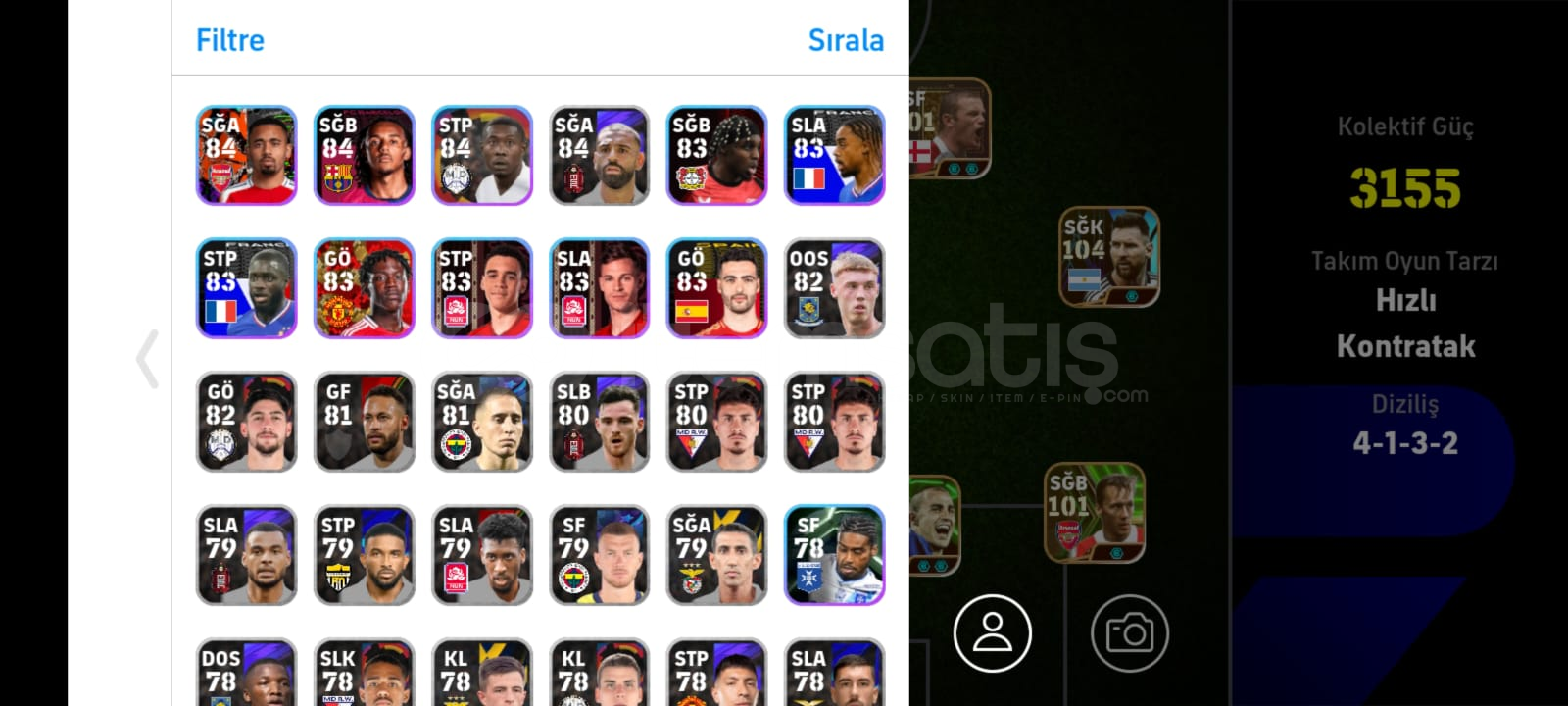Image resolution: width=1568 pixels, height=706 pixels.
Task: Pick the SLB 80 player card
Action: 599,422
